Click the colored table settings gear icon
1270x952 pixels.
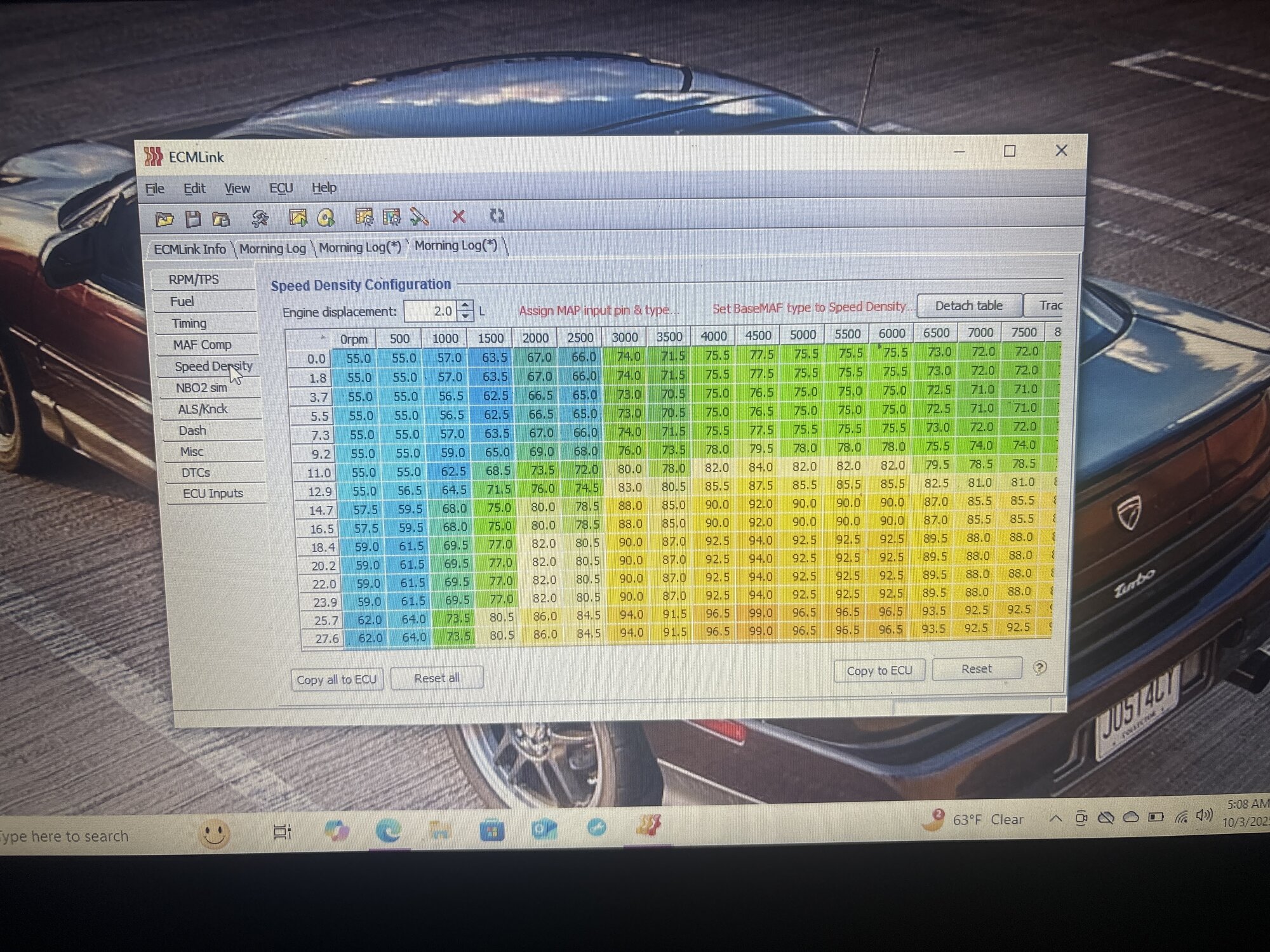click(392, 218)
